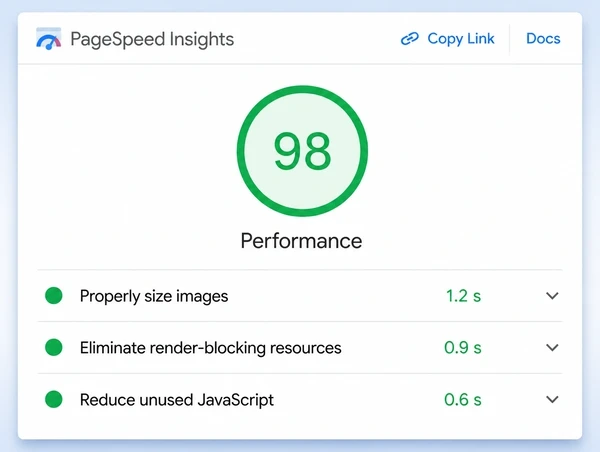The width and height of the screenshot is (600, 452).
Task: Click the Copy Link text
Action: pos(461,39)
